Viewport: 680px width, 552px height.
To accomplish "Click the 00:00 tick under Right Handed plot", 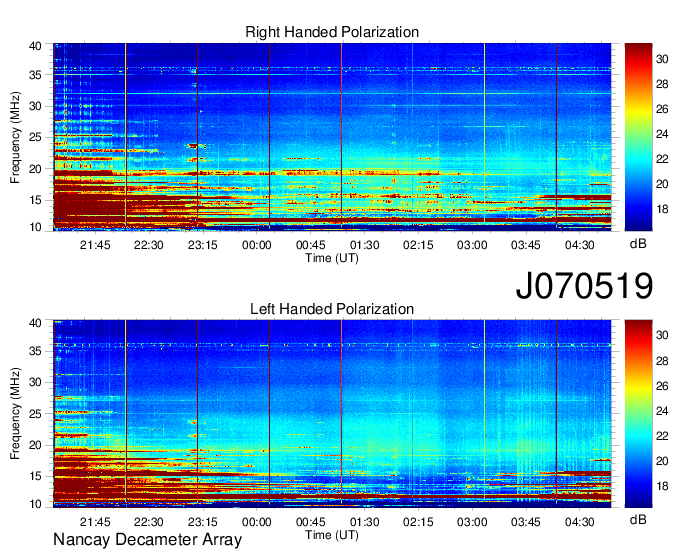I will tap(257, 245).
